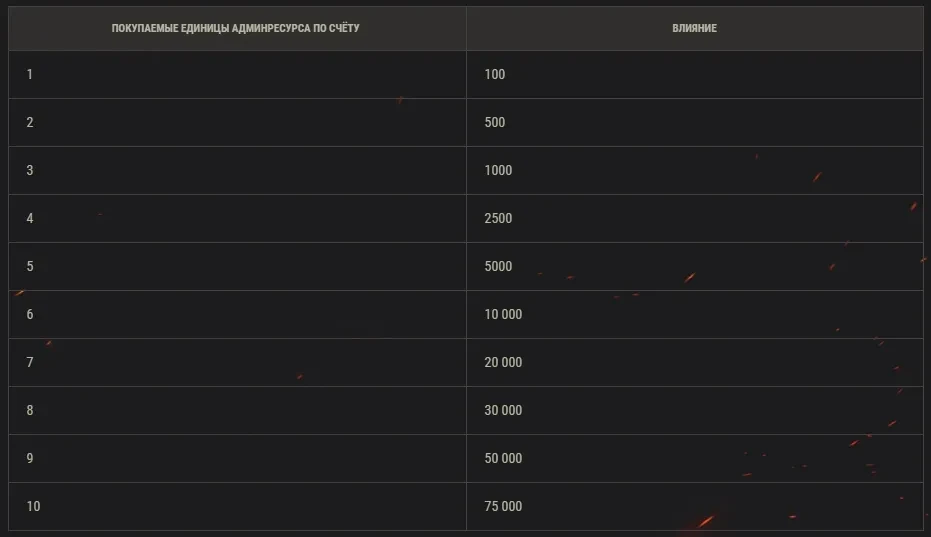This screenshot has width=931, height=537.
Task: Select the cell with unit number 3
Action: [x=30, y=170]
